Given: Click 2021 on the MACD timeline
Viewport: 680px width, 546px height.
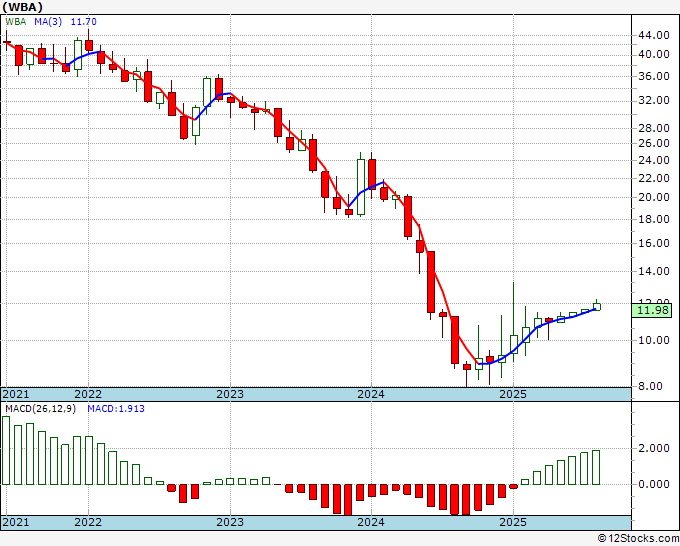Looking at the screenshot, I should pos(16,522).
